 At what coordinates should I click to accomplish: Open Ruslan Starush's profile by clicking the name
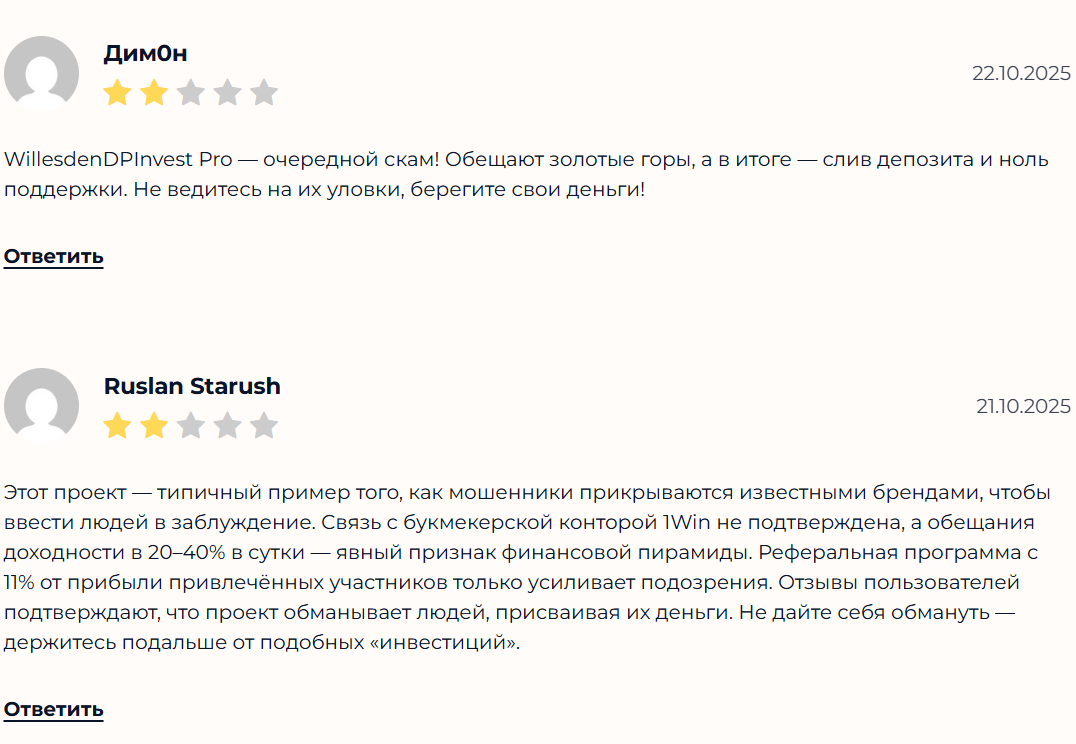pyautogui.click(x=192, y=386)
